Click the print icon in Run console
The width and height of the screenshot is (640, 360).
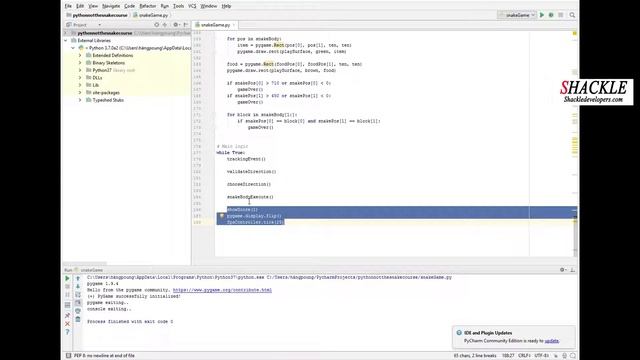(x=78, y=311)
